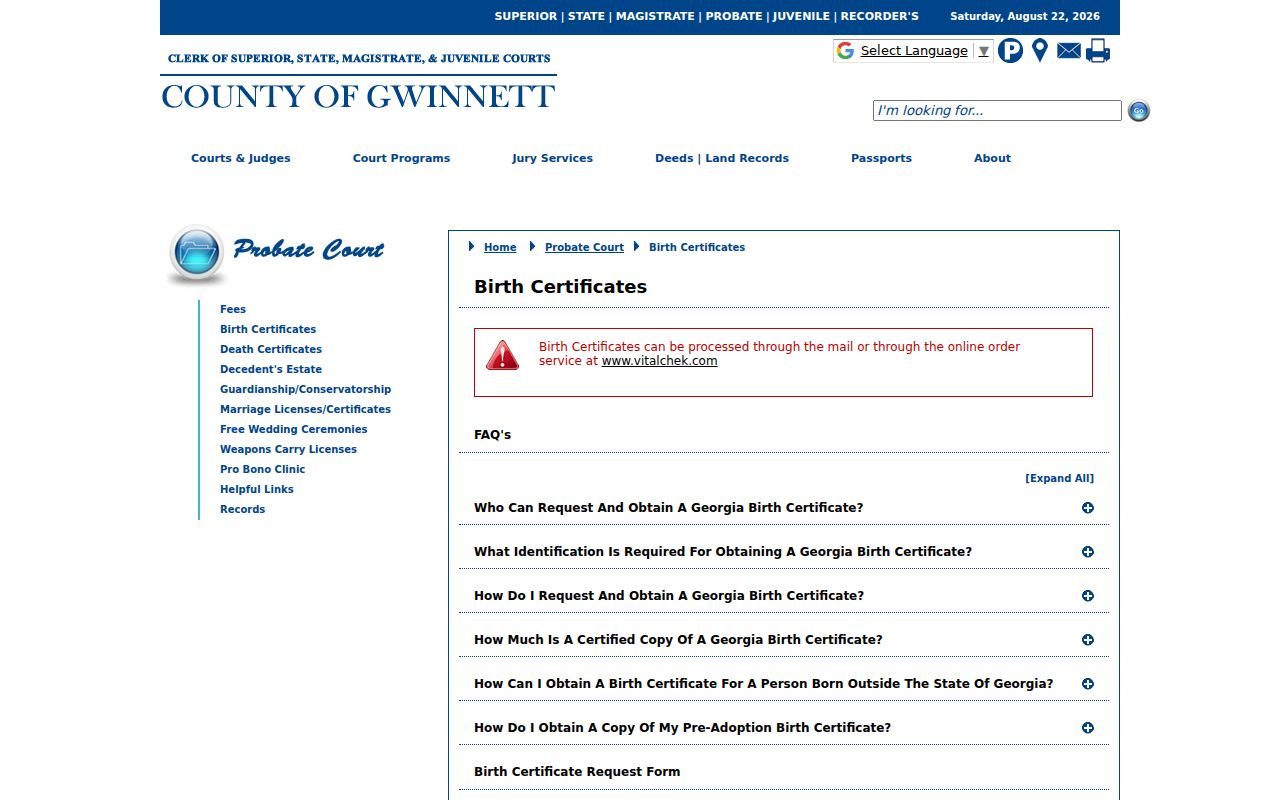Click JUVENILE in the top bar
This screenshot has height=800, width=1280.
pos(801,17)
